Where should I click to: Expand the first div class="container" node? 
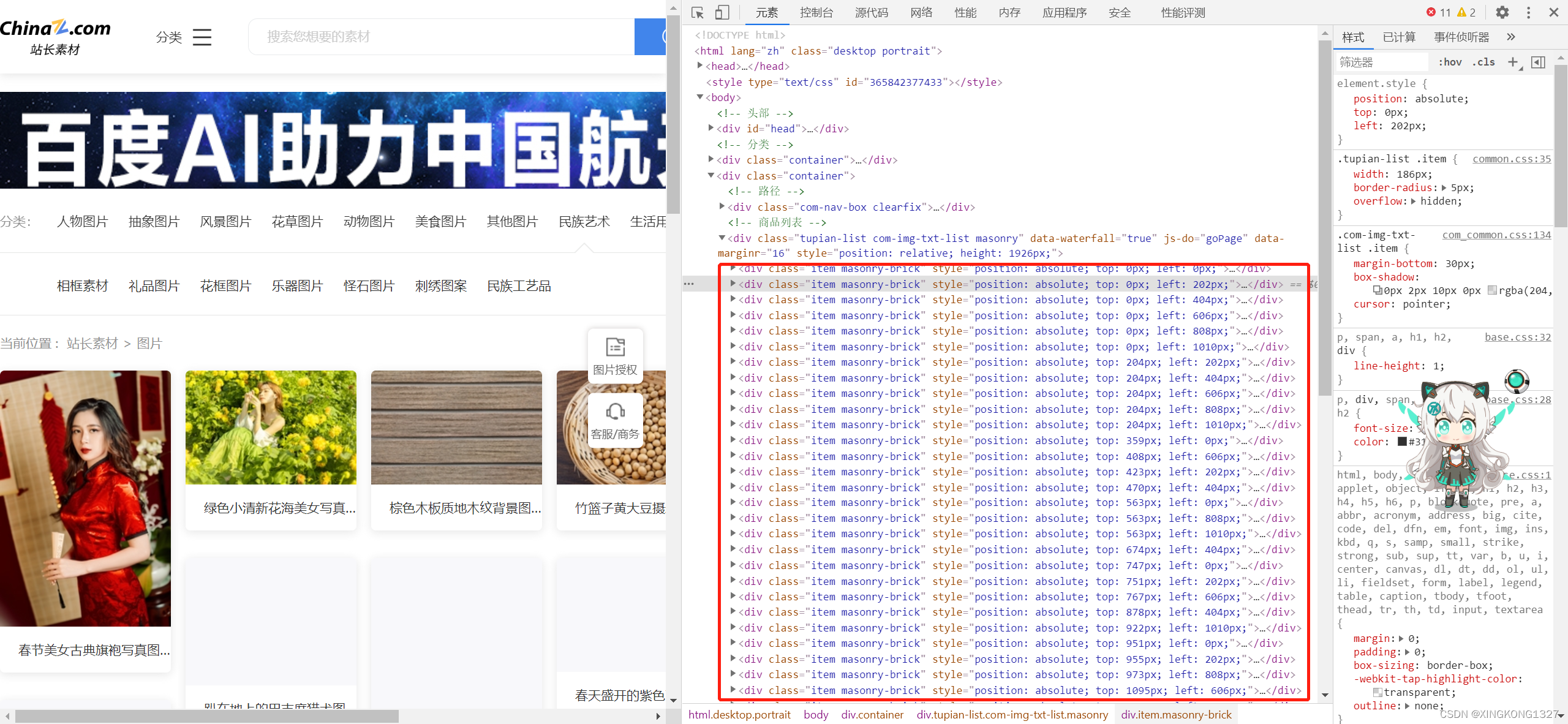coord(711,159)
